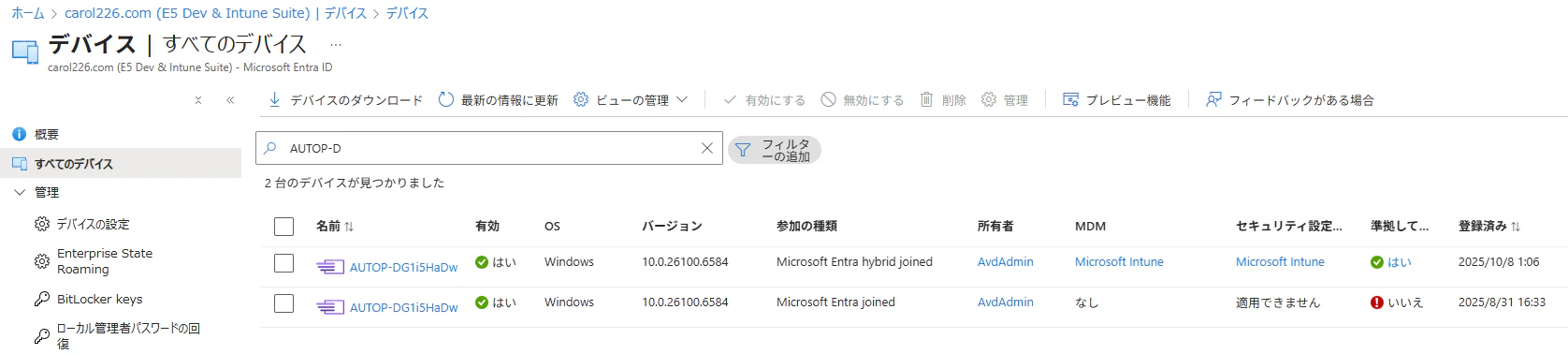Toggle the select-all header checkbox
The height and width of the screenshot is (354, 1568).
[x=284, y=227]
